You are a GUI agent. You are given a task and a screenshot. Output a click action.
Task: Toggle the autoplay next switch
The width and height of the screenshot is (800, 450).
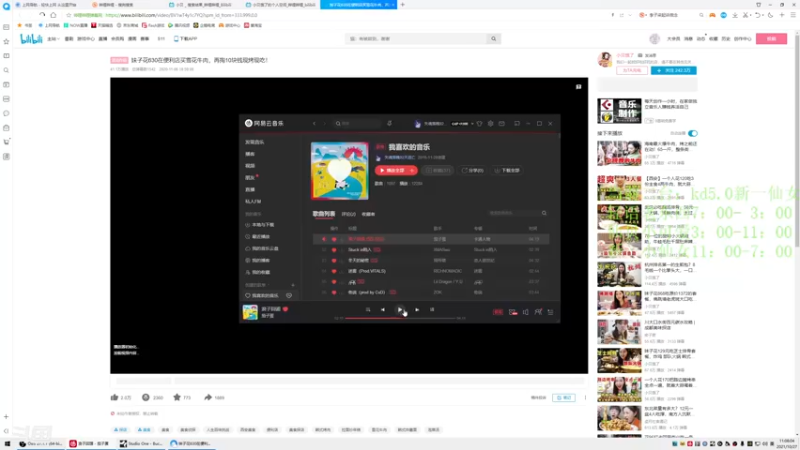point(692,133)
